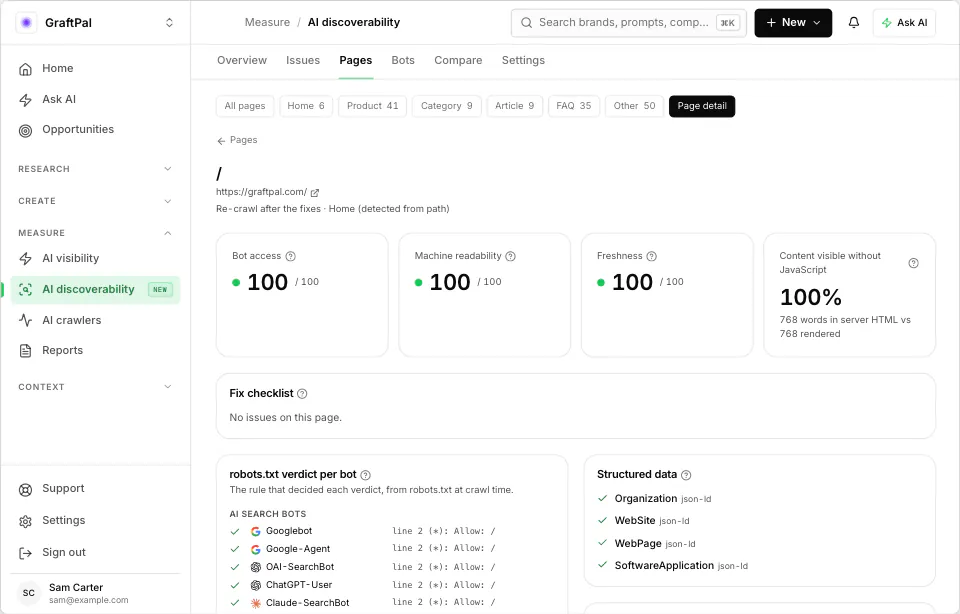Click the AI crawlers activity icon
The image size is (960, 614).
[x=25, y=320]
